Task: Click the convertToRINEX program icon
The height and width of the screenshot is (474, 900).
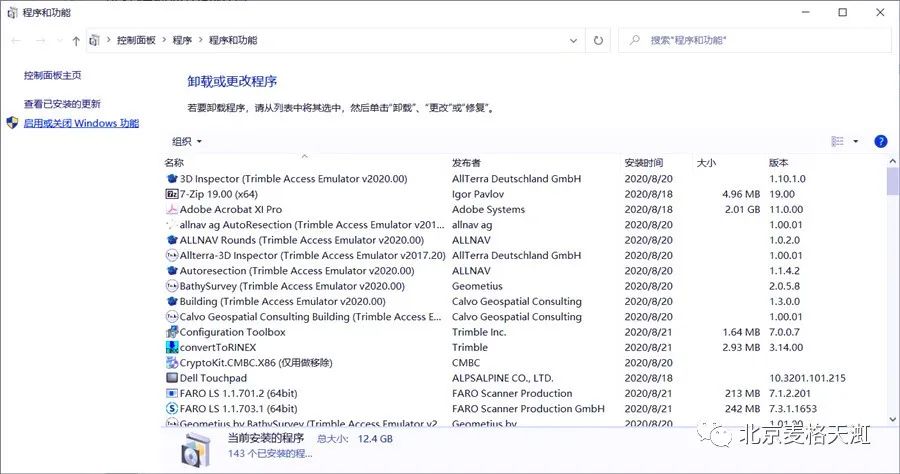Action: click(x=172, y=347)
